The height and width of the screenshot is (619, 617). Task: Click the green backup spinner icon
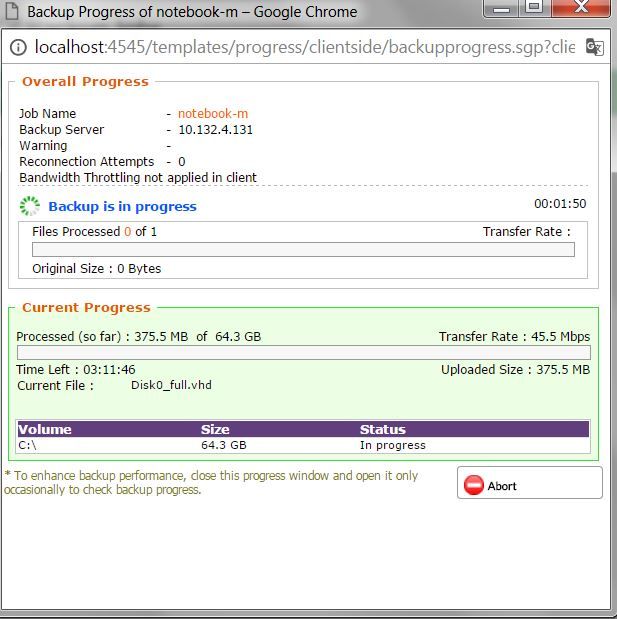click(30, 206)
